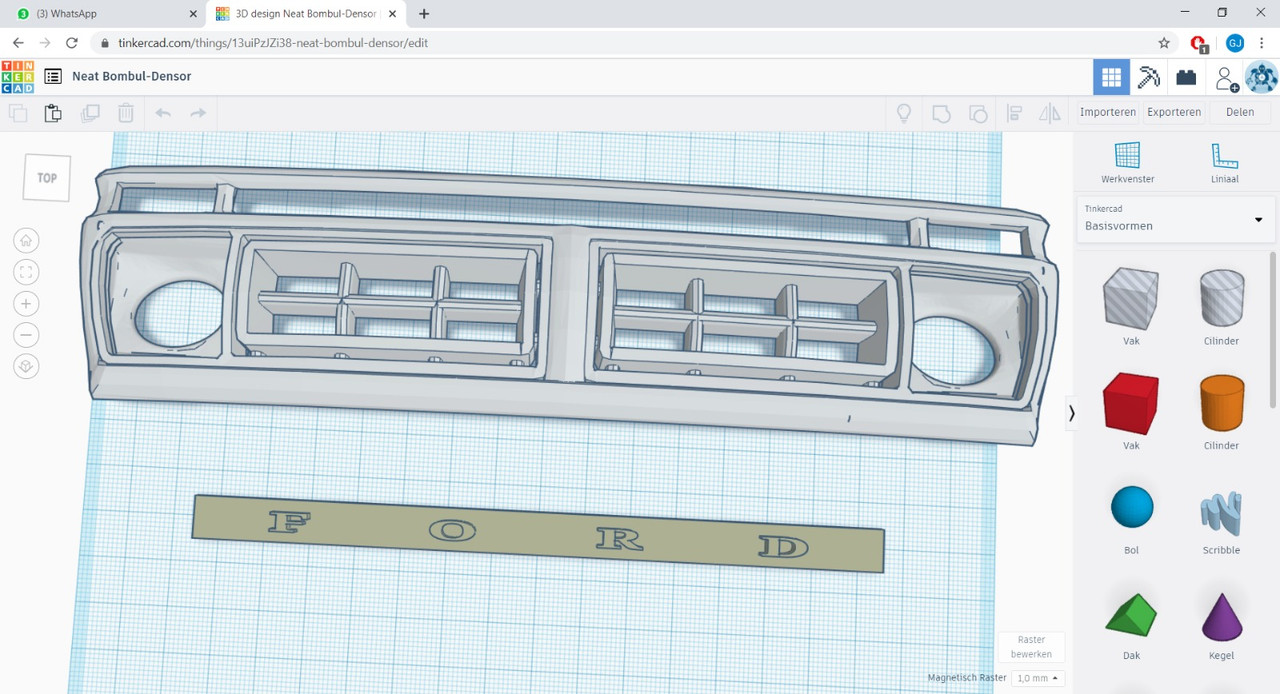Click the Align tool icon
The width and height of the screenshot is (1280, 694).
[x=1014, y=113]
